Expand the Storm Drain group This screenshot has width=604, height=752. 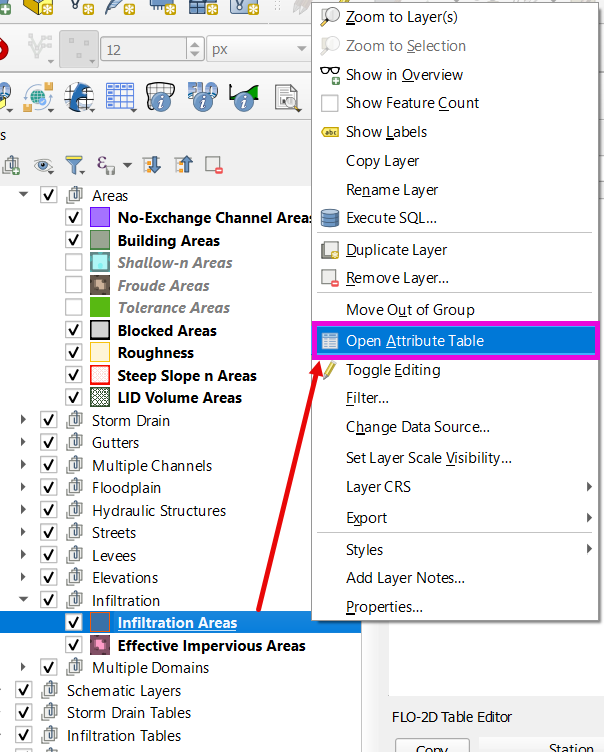(x=23, y=421)
